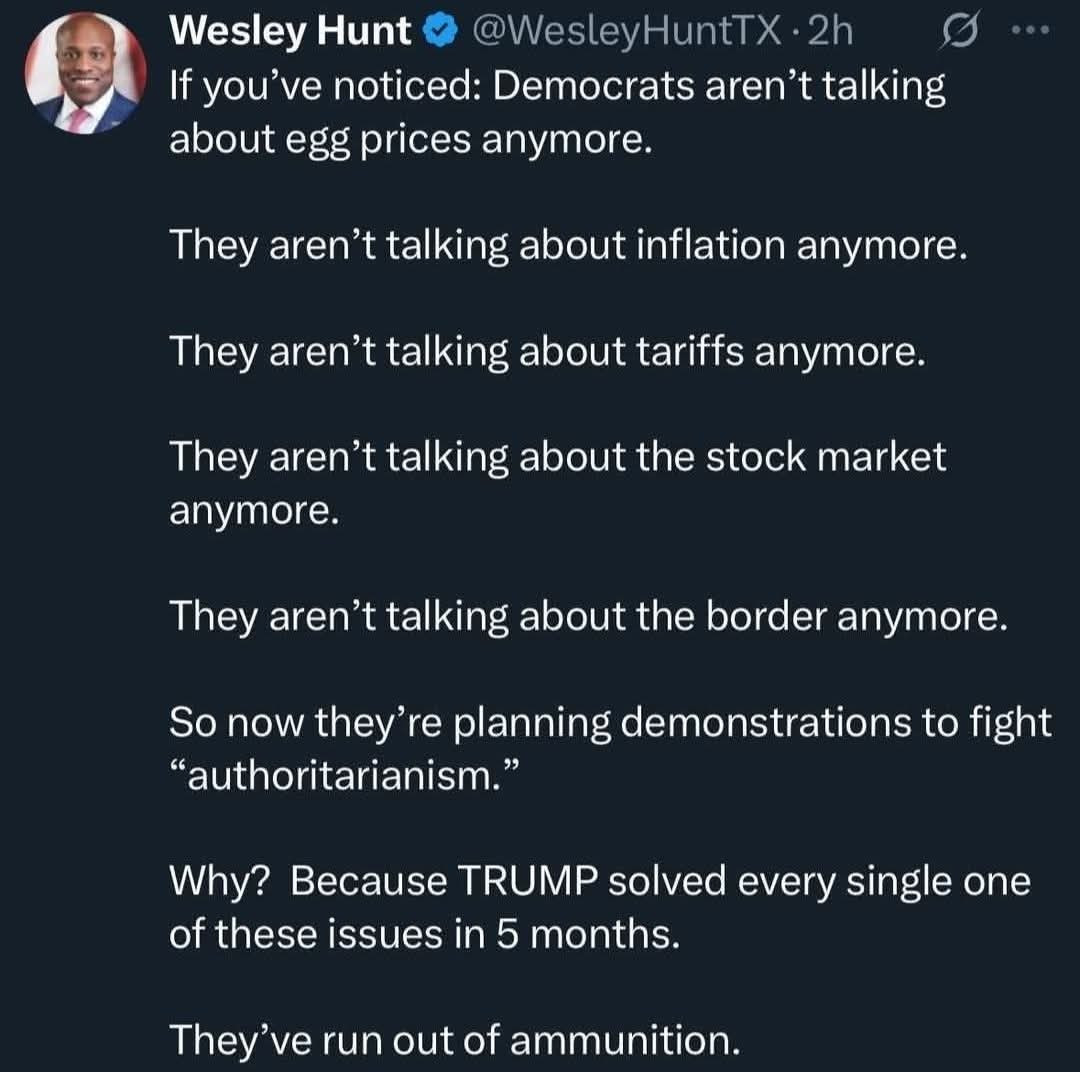
Task: Click the first paragraph about egg prices
Action: tap(556, 113)
